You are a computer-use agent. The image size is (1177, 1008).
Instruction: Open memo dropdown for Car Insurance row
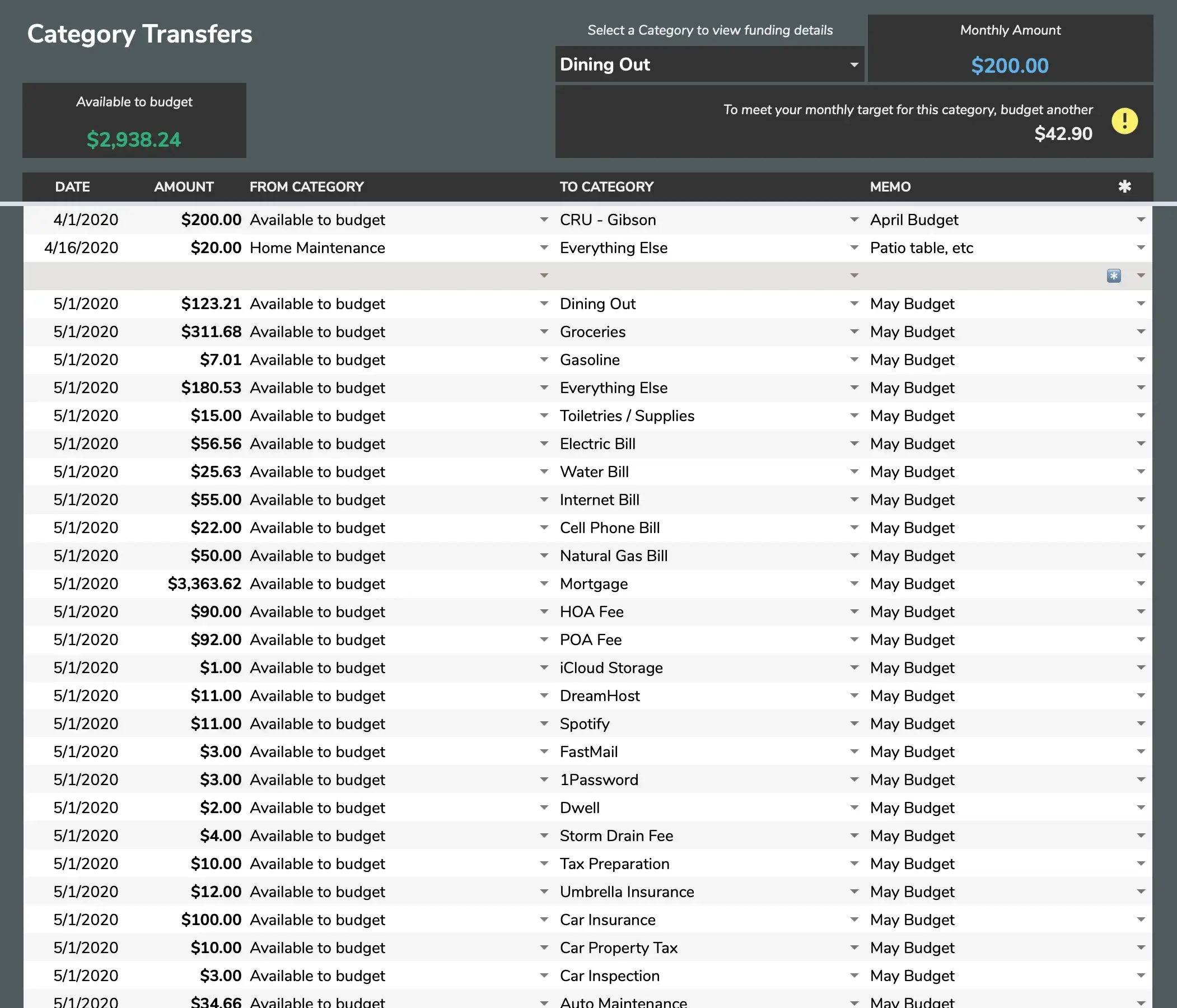point(1141,920)
